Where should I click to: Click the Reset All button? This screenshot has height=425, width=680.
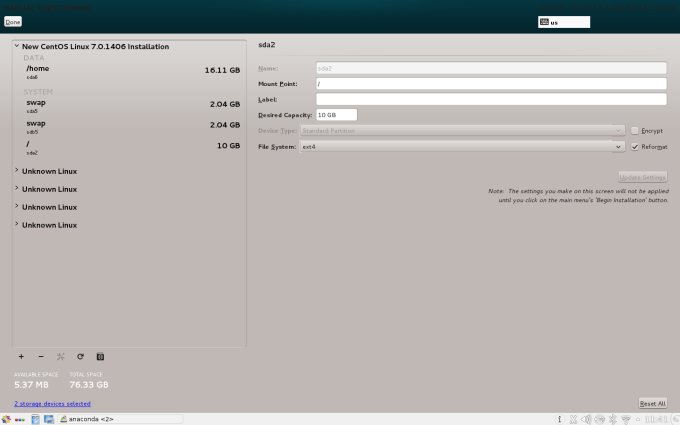coord(652,403)
